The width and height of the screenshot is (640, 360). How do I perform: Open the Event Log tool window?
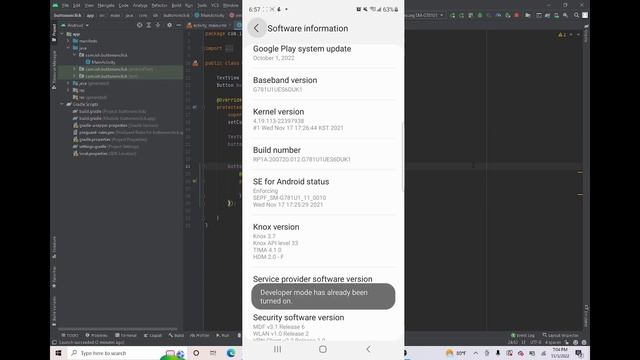tap(523, 335)
